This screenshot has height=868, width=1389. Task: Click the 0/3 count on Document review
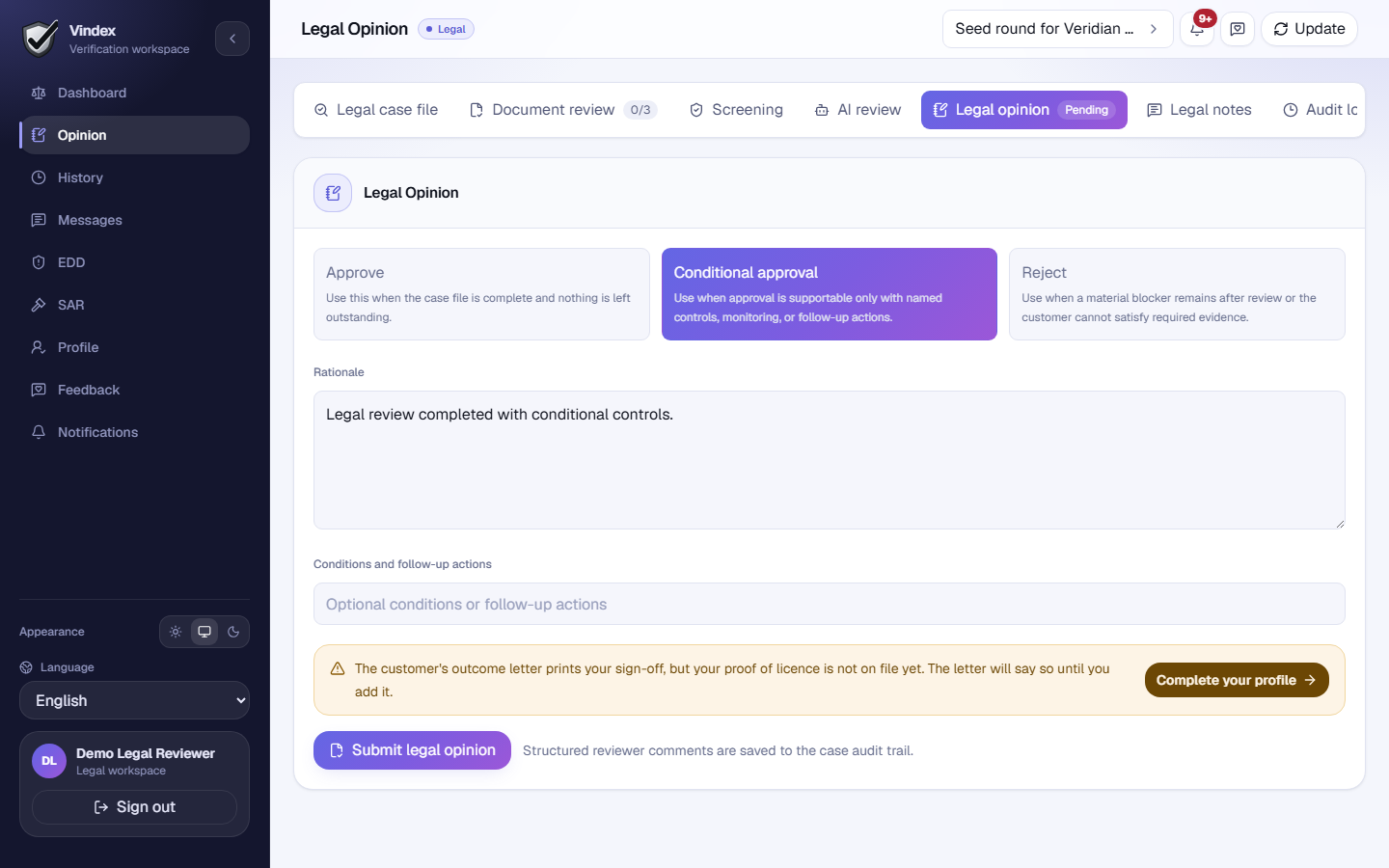click(640, 110)
